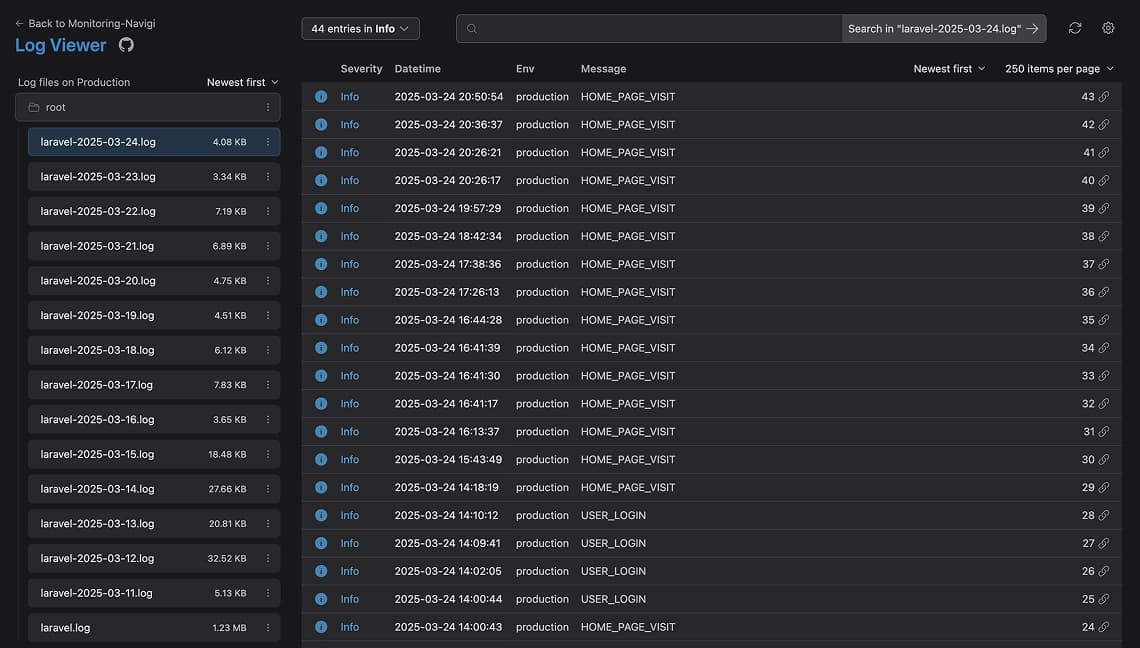Select laravel-2025-03-13.log file
Image resolution: width=1140 pixels, height=648 pixels.
154,524
